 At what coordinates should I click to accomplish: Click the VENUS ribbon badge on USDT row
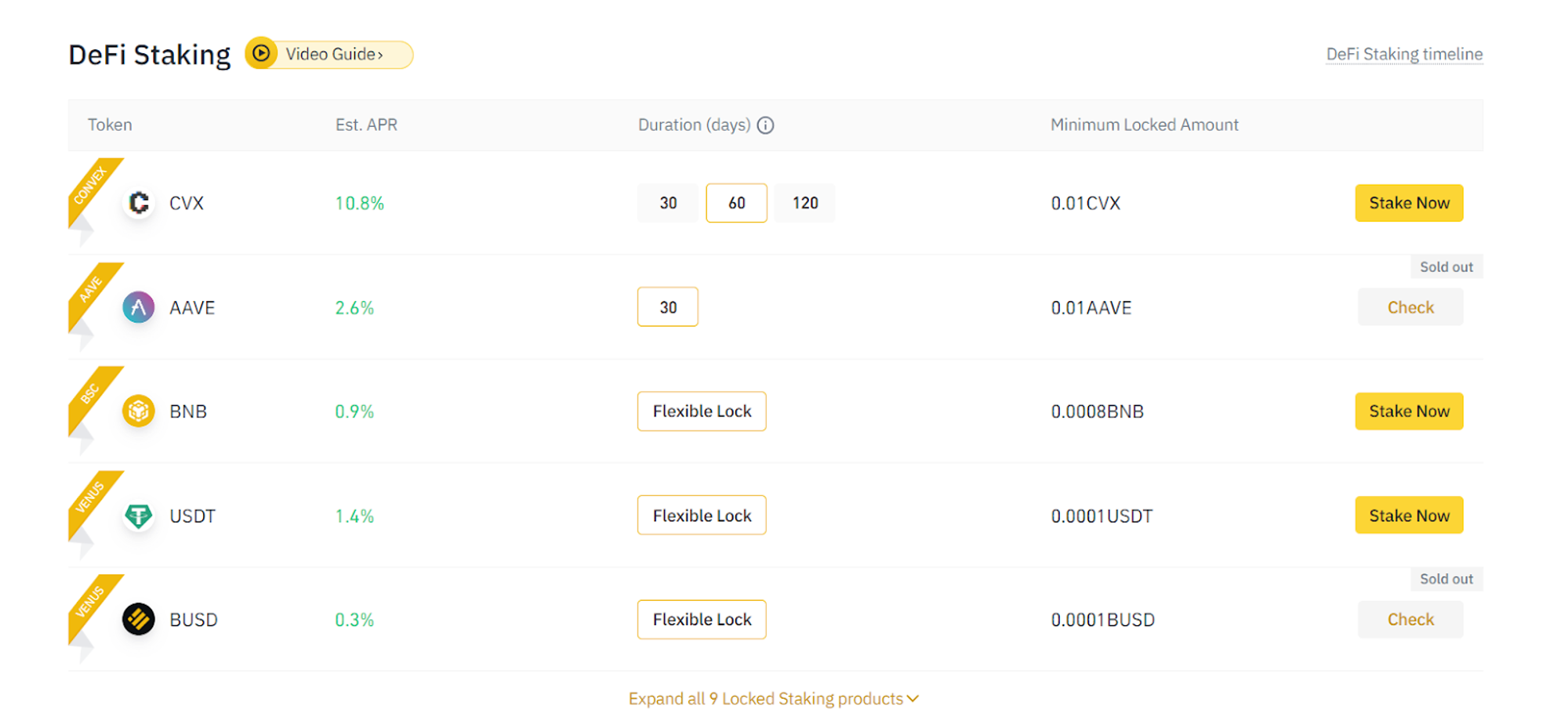pos(92,494)
